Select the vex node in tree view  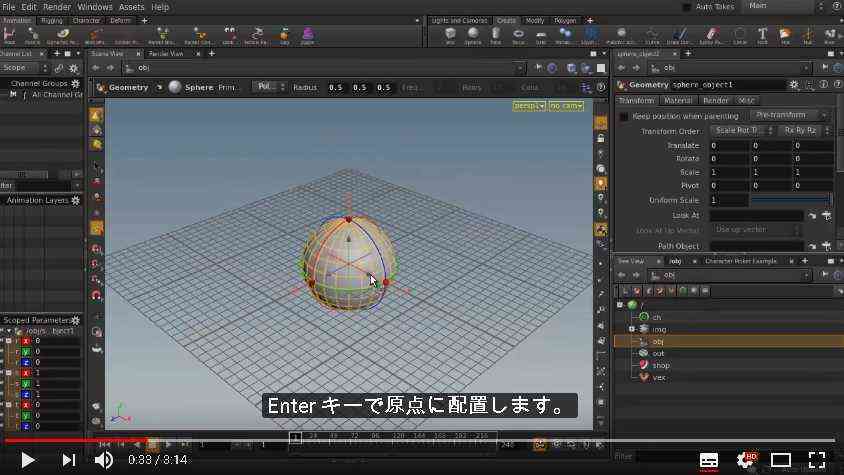(658, 378)
